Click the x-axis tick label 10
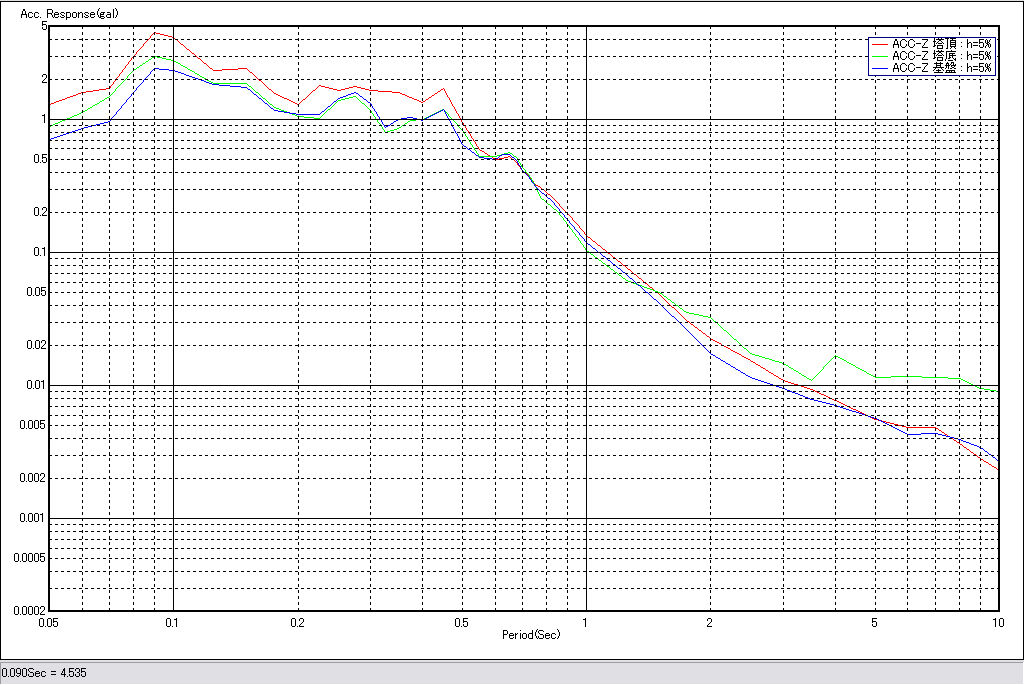Screen dimensions: 1024x685 997,622
